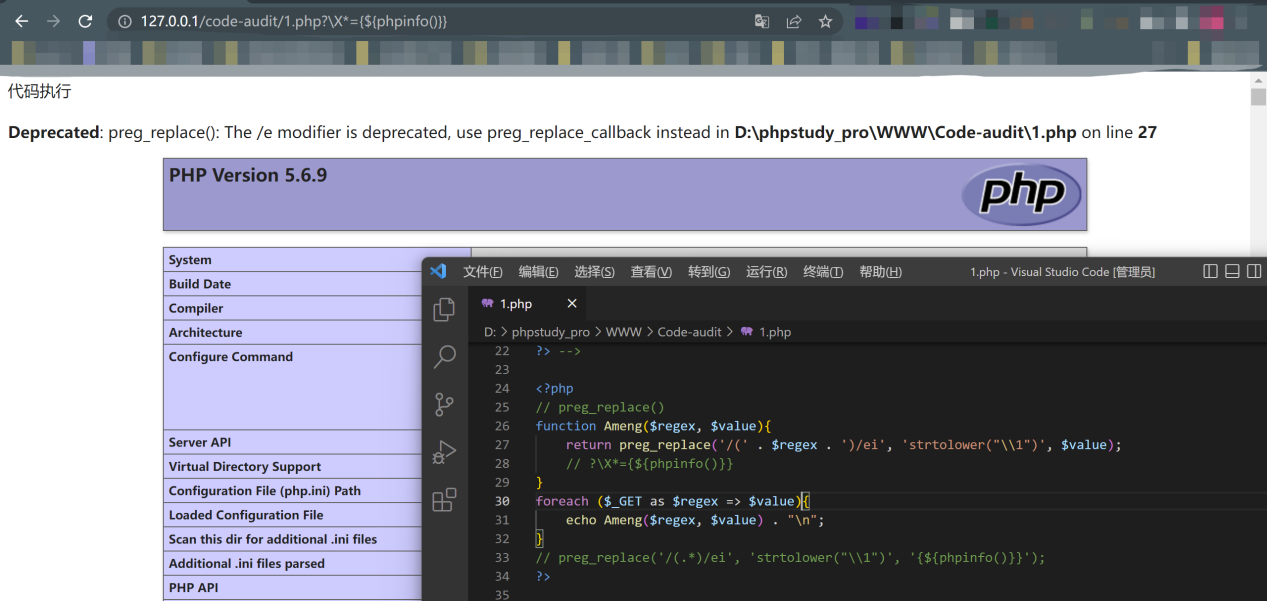The height and width of the screenshot is (601, 1267).
Task: Open the Extensions view in activity bar
Action: [x=444, y=500]
